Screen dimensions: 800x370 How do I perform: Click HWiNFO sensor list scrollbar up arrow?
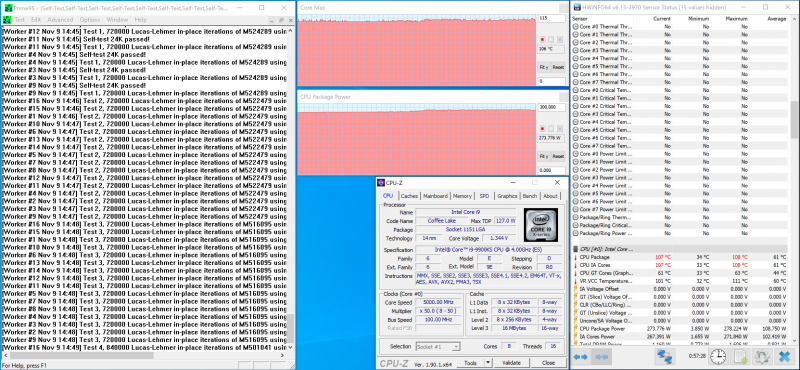tap(794, 18)
